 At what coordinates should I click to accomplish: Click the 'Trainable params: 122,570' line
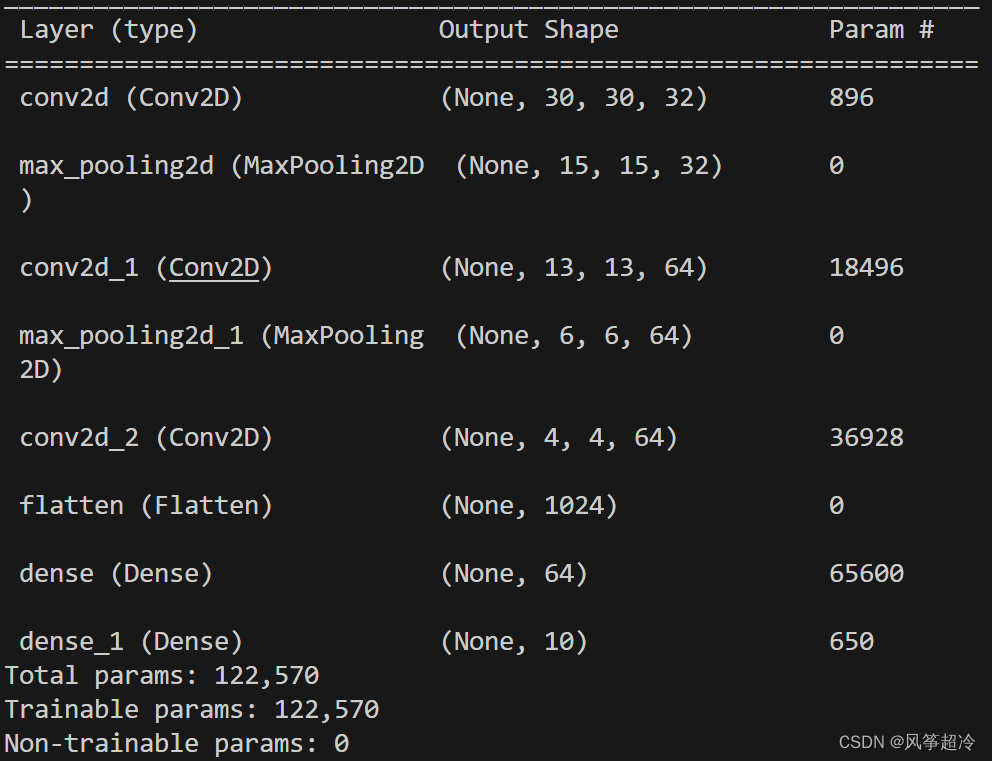tap(192, 710)
